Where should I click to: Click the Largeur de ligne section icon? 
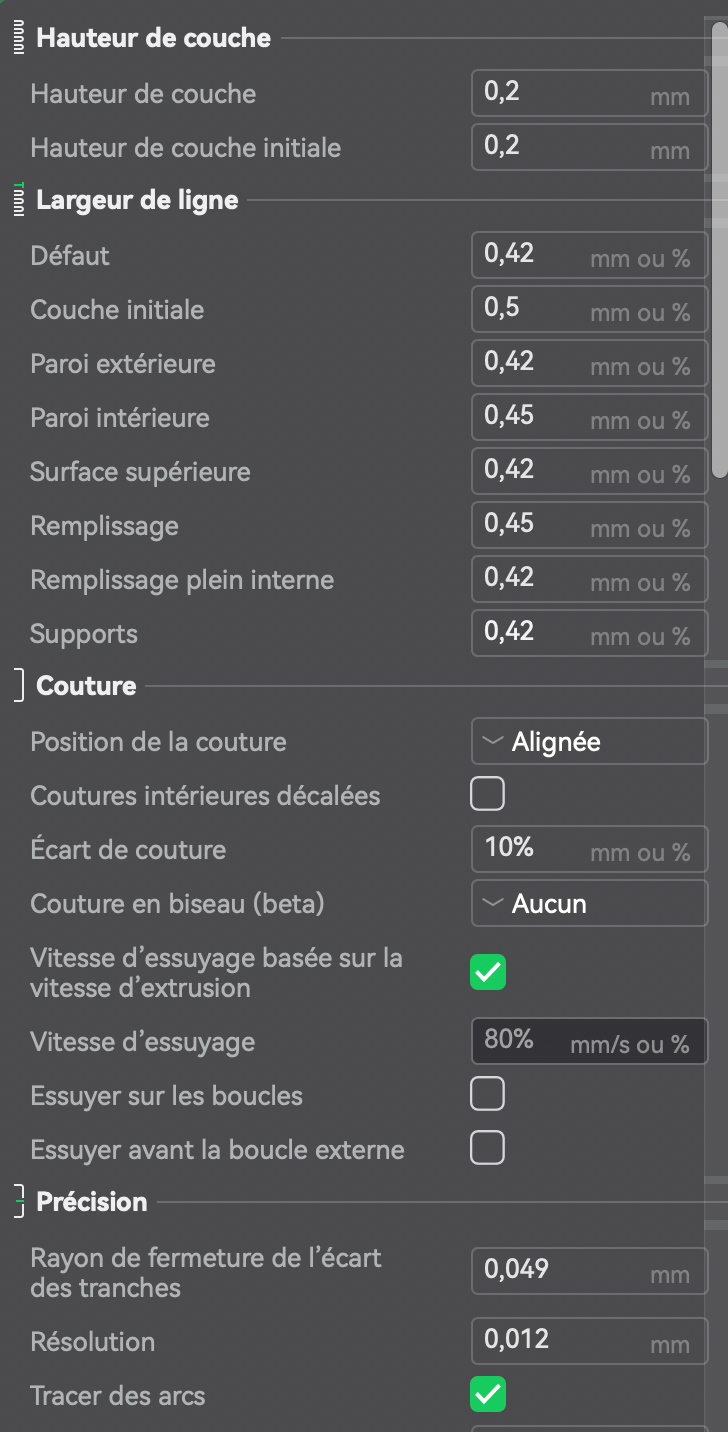click(x=18, y=201)
